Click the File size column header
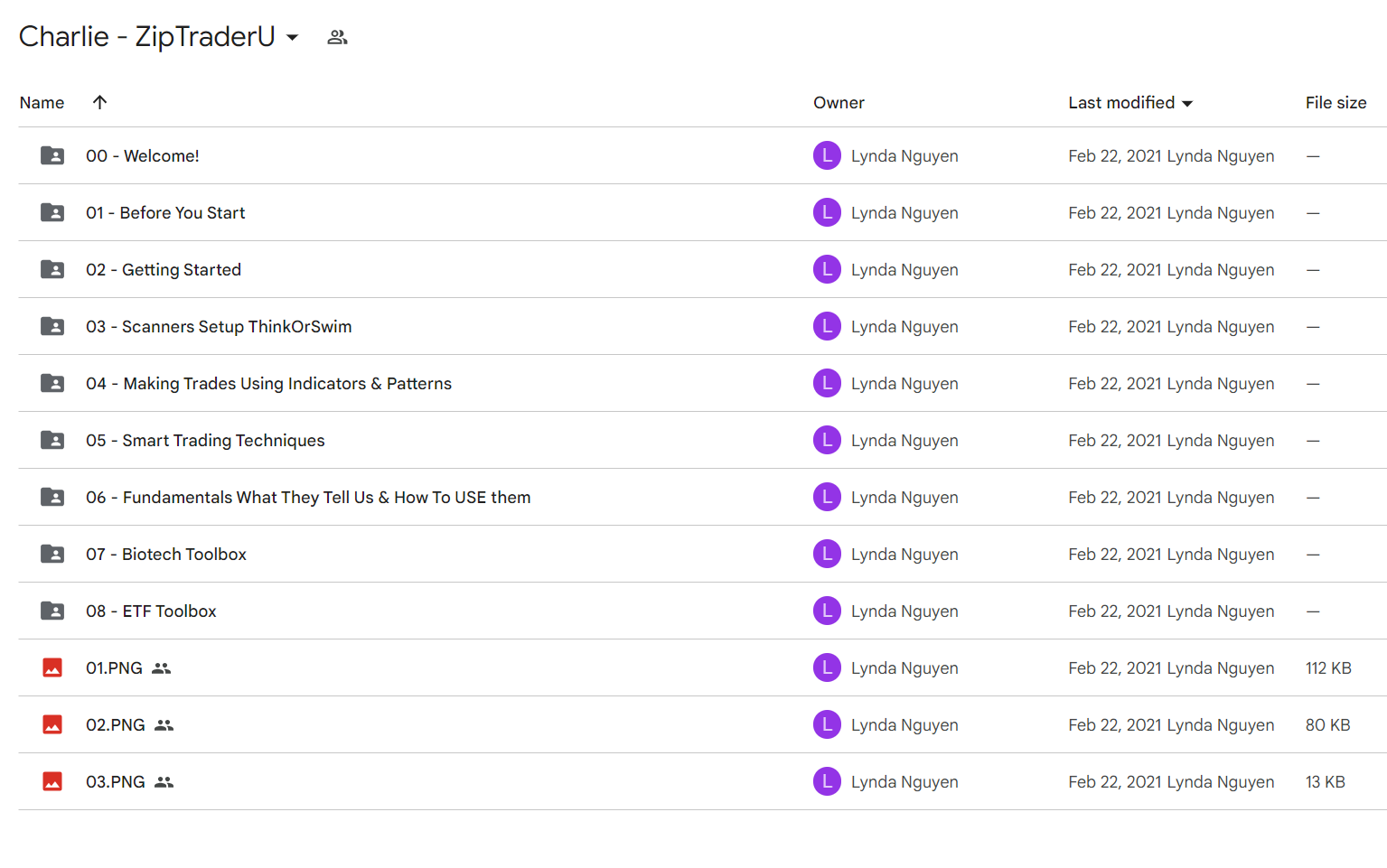The image size is (1387, 868). [x=1335, y=103]
